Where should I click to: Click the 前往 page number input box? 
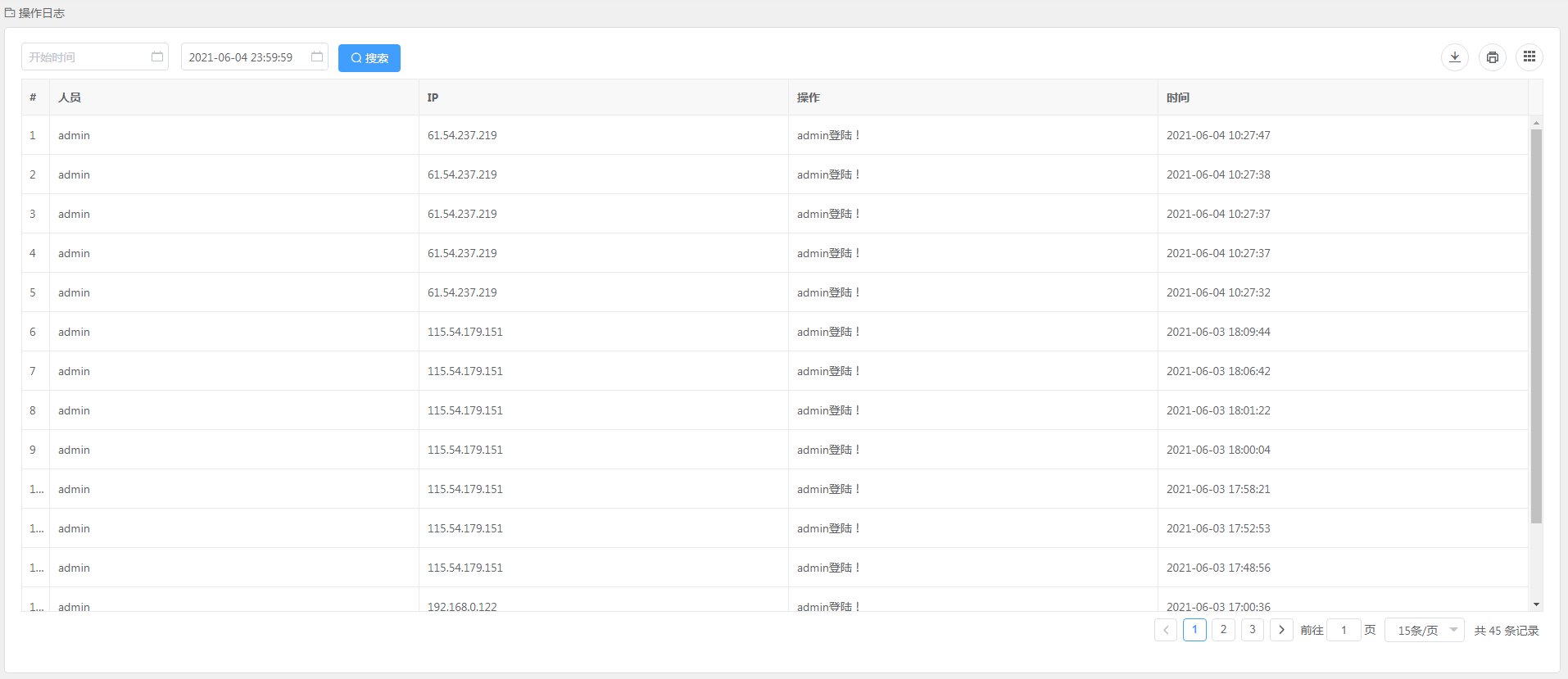1344,630
